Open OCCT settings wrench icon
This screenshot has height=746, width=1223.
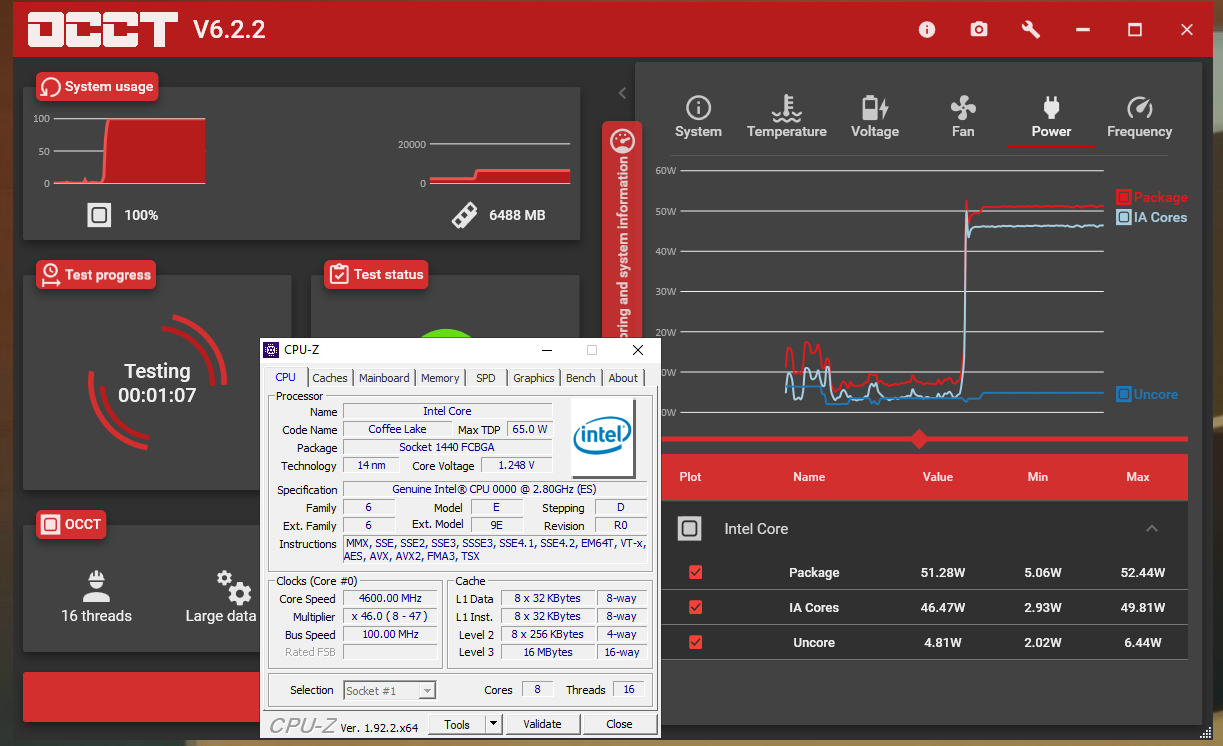point(1031,30)
